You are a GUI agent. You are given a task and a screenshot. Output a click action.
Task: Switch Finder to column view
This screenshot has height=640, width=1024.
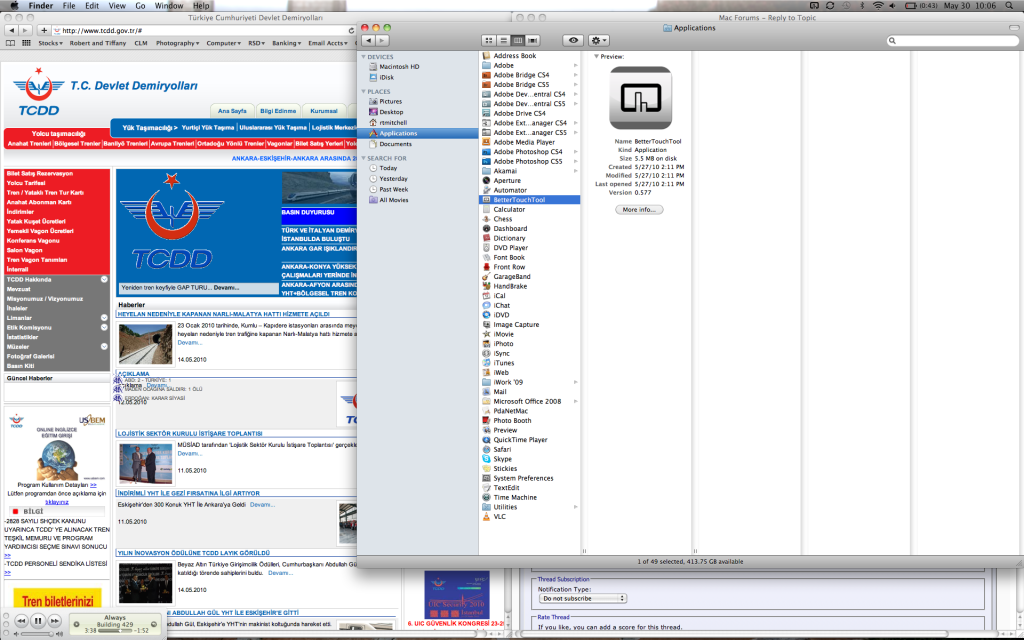518,40
